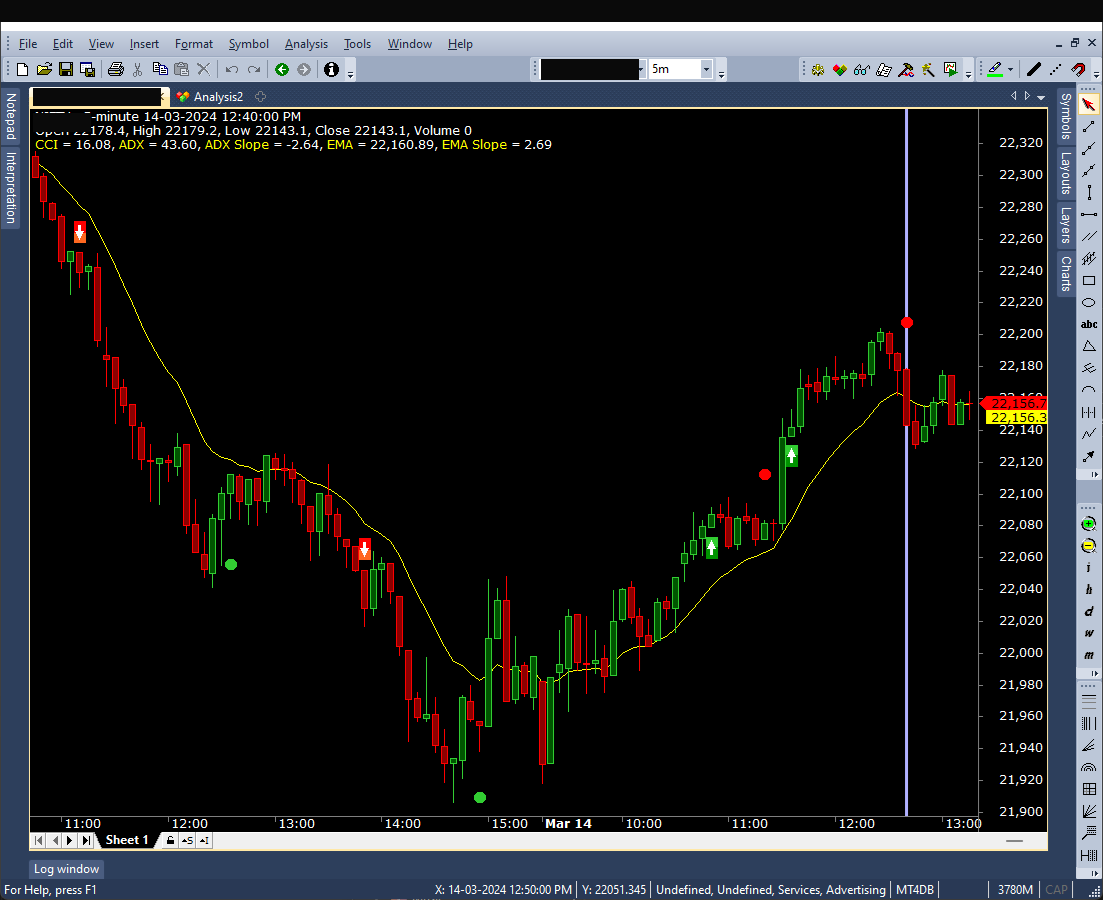Print the chart with the printer icon
Viewport: 1103px width, 900px height.
[116, 69]
